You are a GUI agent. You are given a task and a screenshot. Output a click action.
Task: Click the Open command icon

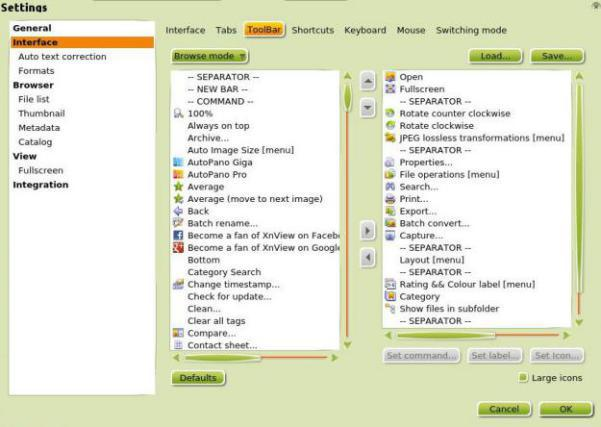390,77
